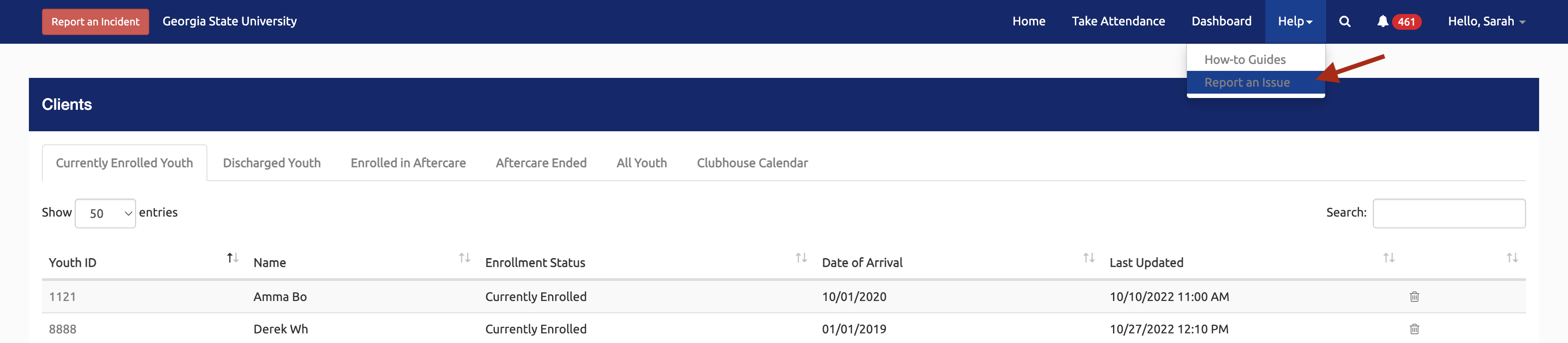This screenshot has width=1568, height=343.
Task: Sort by Enrollment Status arrows
Action: (x=801, y=259)
